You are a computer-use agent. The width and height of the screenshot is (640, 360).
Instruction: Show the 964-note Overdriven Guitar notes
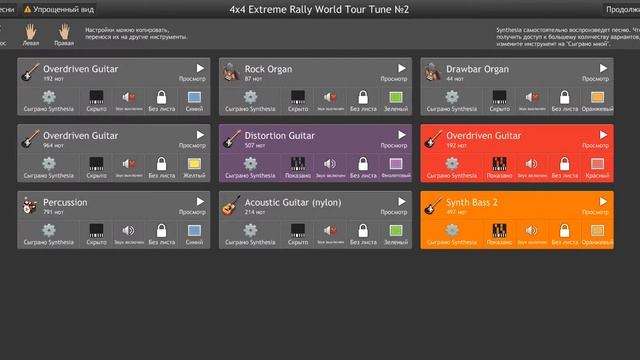point(96,164)
